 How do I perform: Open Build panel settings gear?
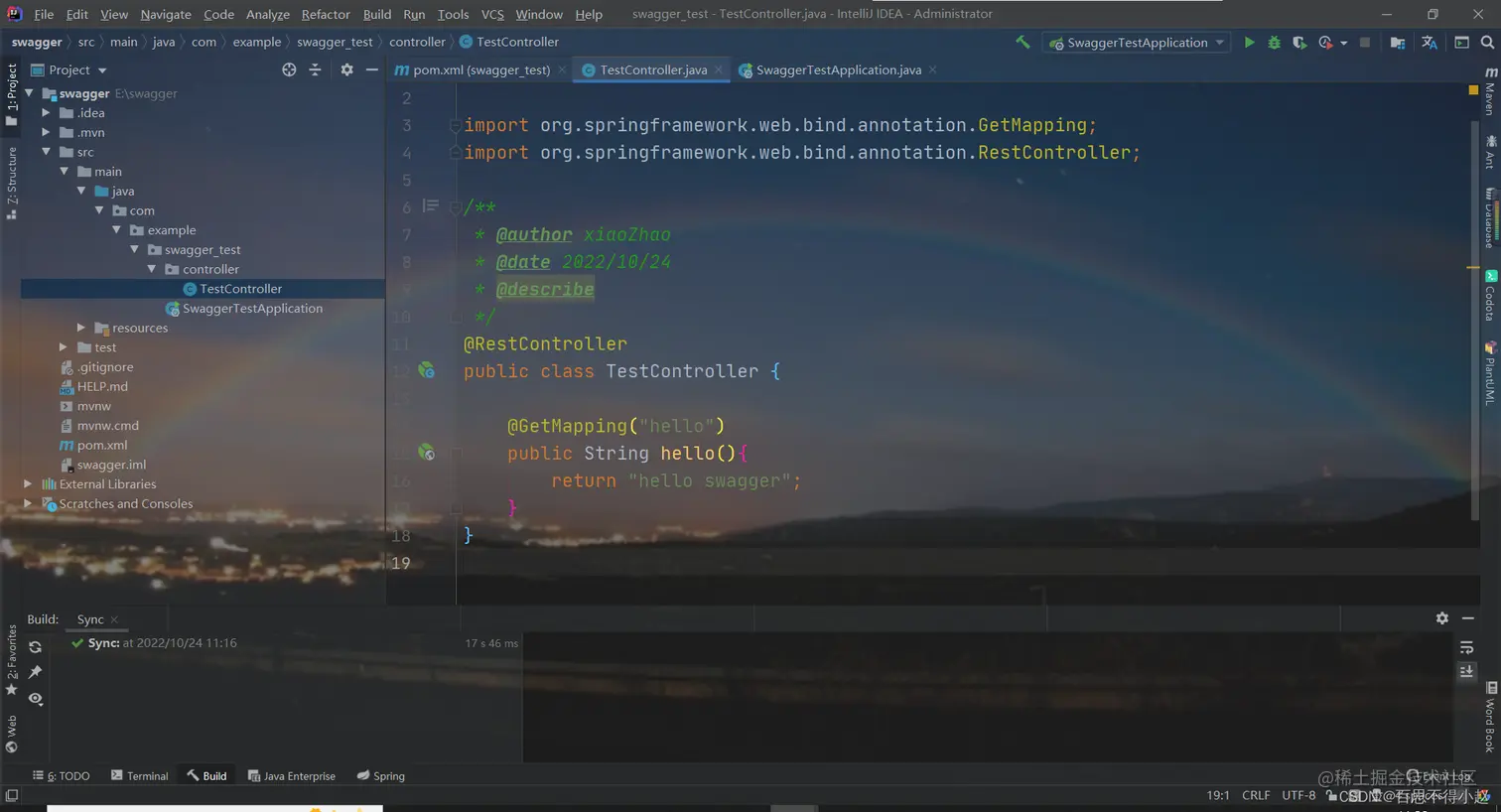(1442, 618)
